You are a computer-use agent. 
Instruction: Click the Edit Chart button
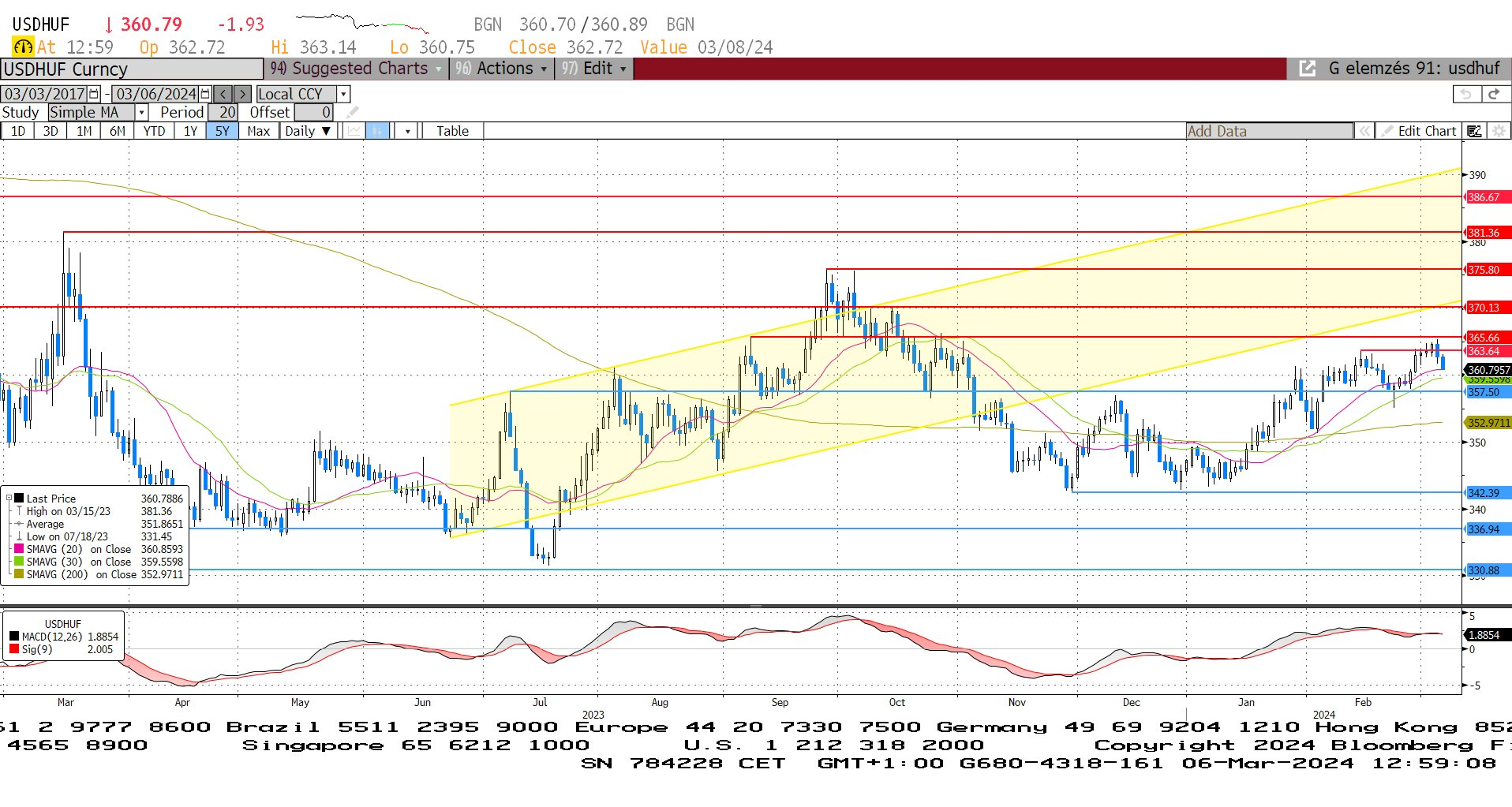(1418, 131)
